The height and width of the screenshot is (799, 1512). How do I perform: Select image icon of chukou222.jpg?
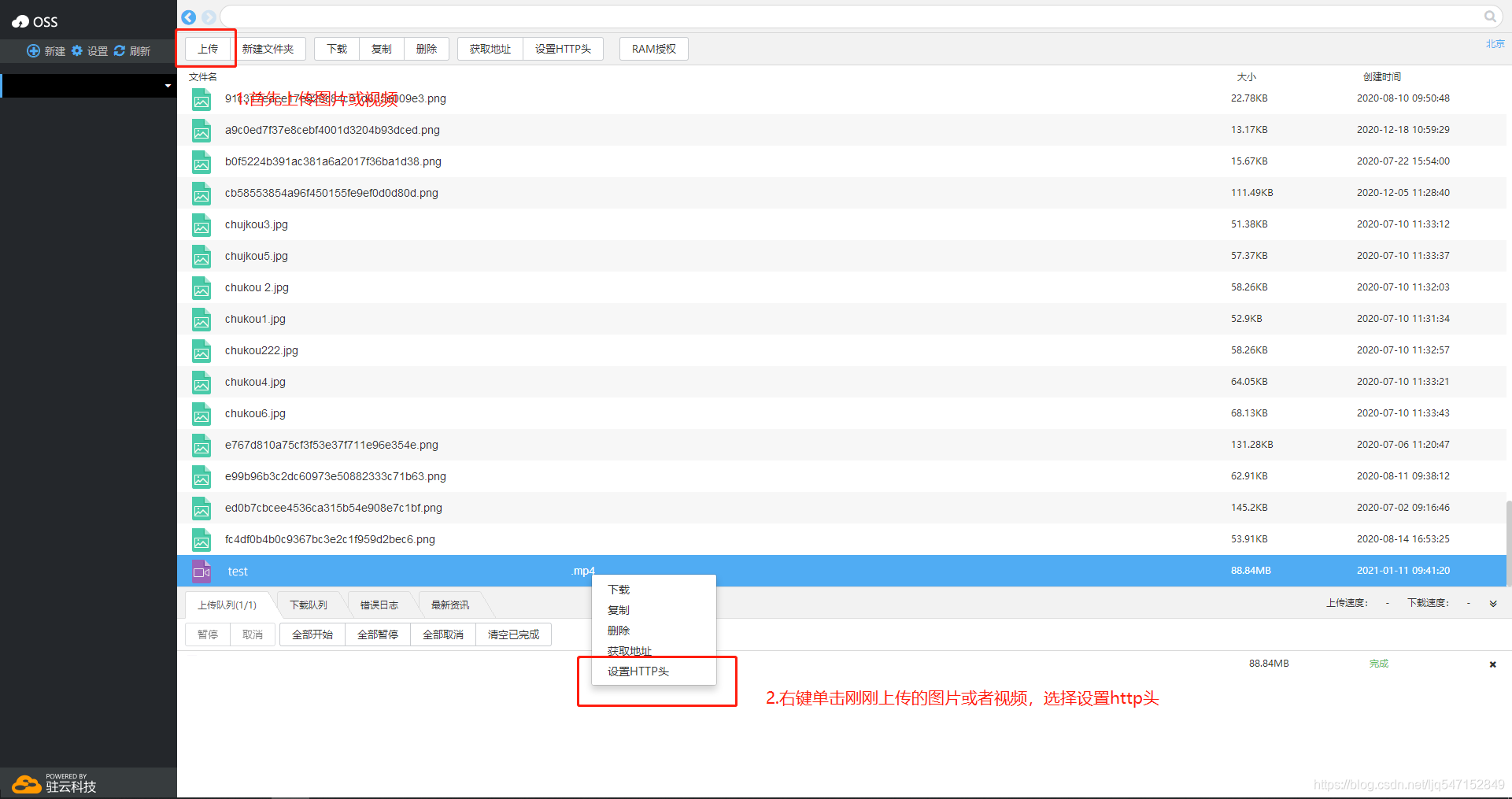coord(201,351)
